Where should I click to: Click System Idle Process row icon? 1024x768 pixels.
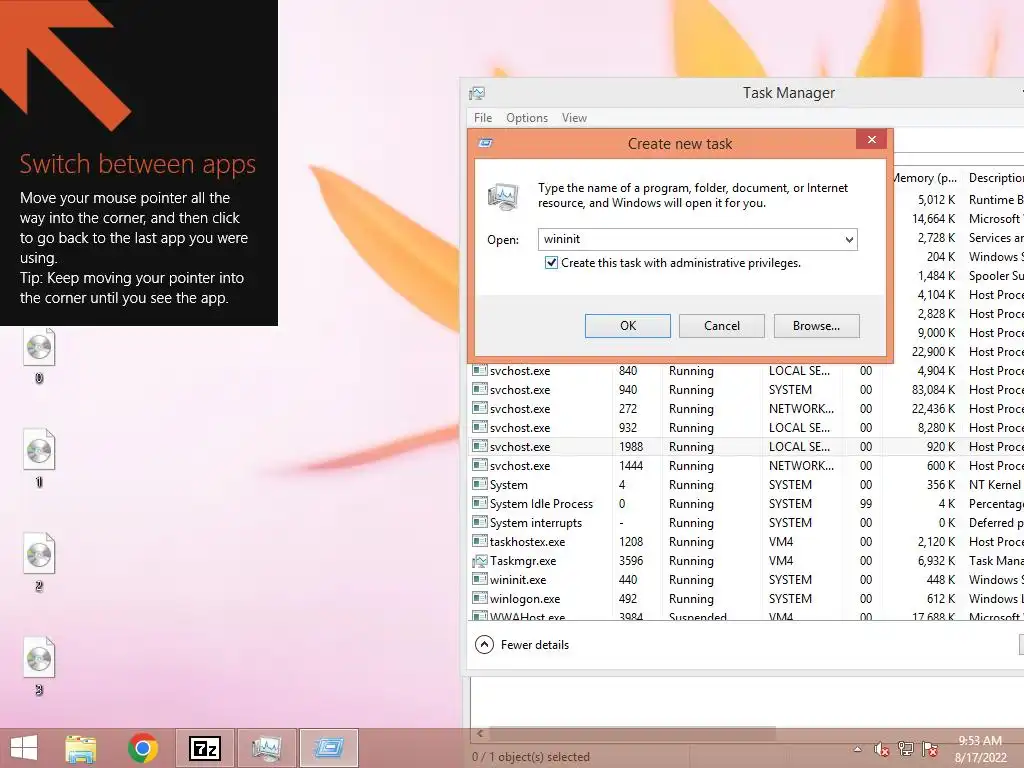point(480,504)
